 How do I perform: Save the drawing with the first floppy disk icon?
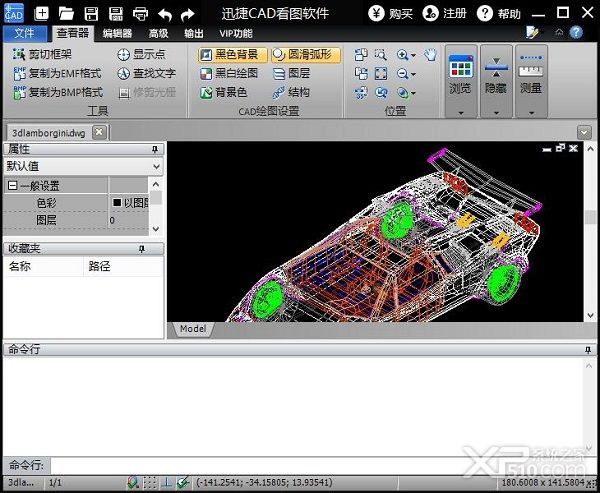tap(91, 14)
